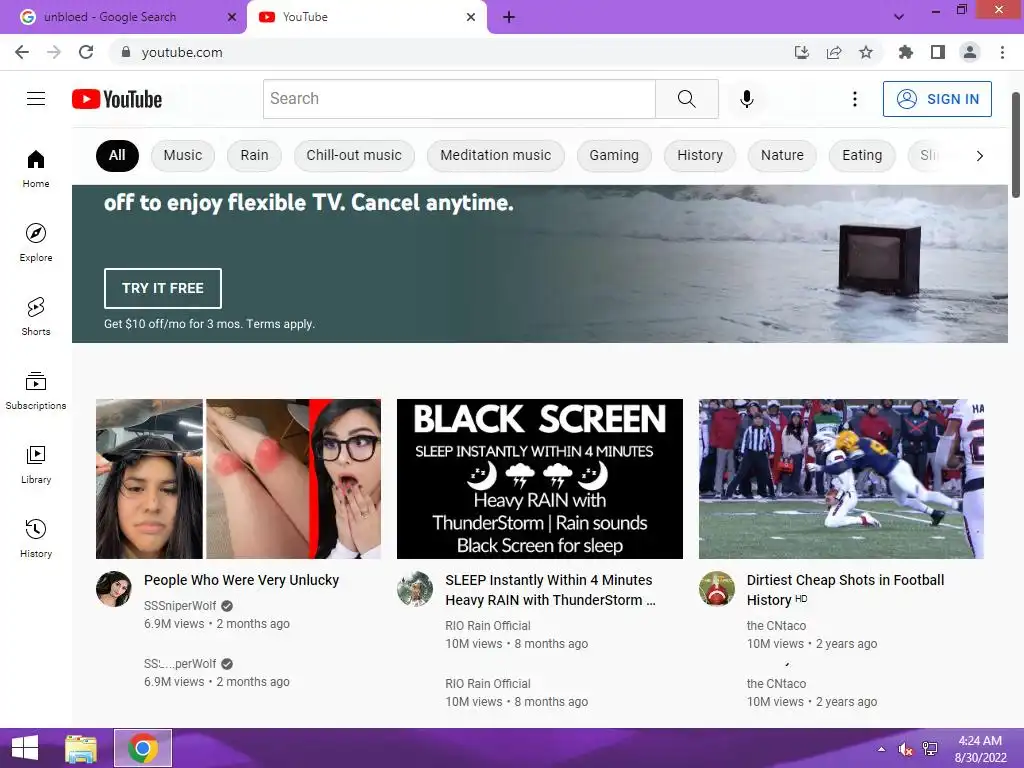The image size is (1024, 768).
Task: Open People Who Were Very Unlucky title
Action: tap(241, 580)
